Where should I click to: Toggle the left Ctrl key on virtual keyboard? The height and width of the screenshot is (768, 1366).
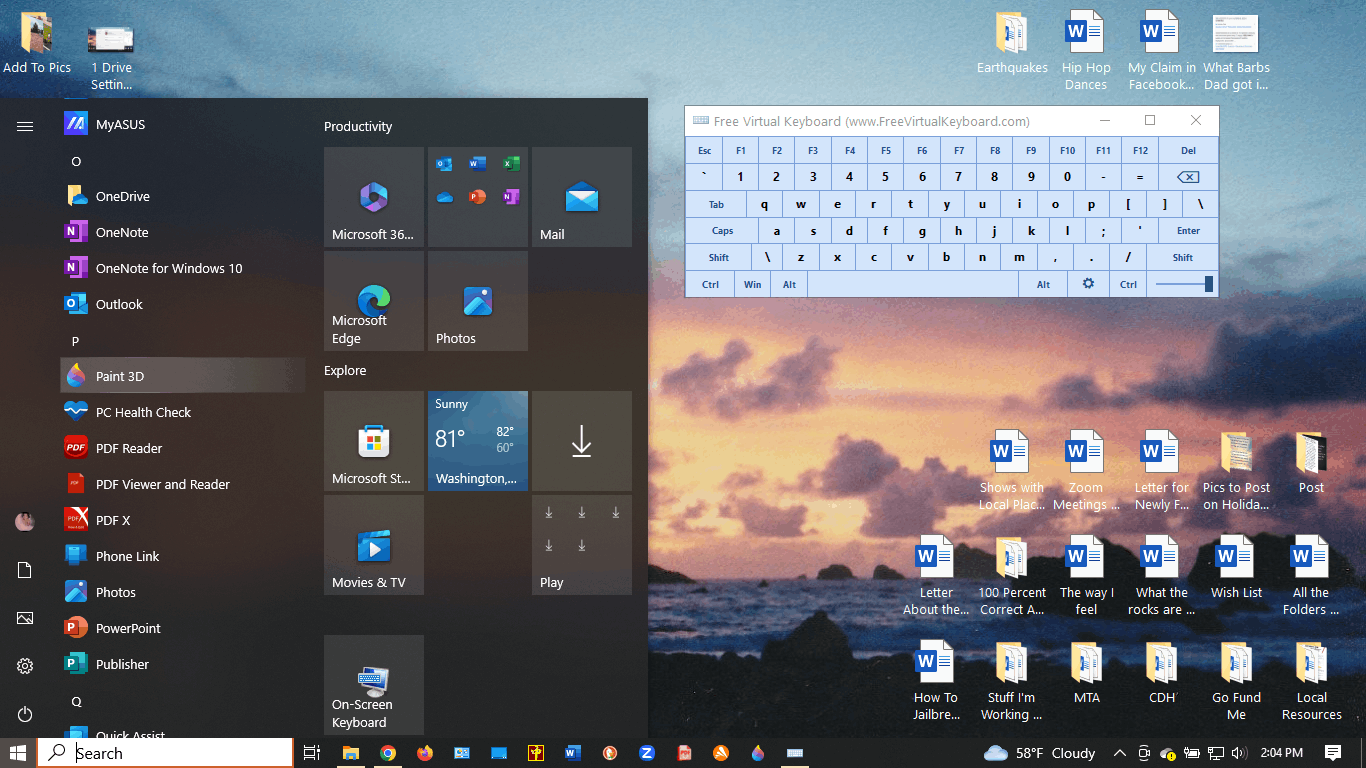coord(710,284)
